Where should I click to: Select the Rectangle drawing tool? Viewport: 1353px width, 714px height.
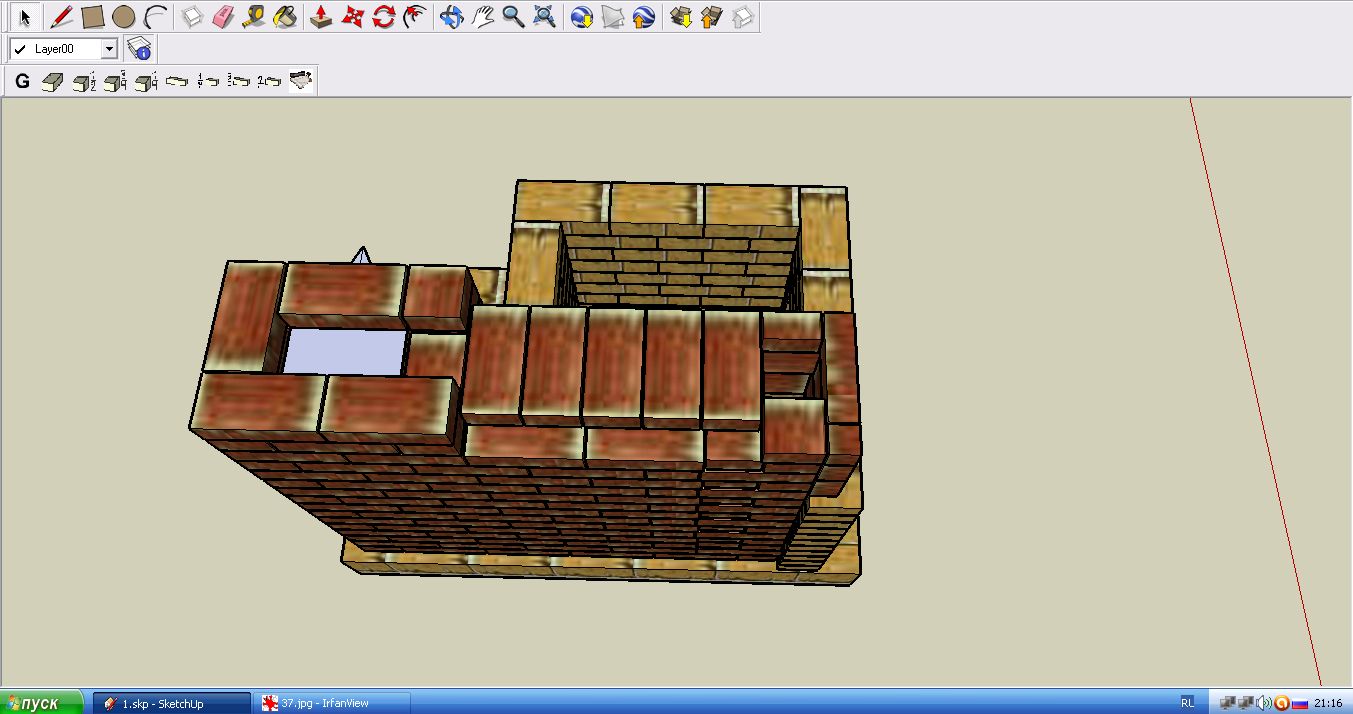(x=92, y=17)
